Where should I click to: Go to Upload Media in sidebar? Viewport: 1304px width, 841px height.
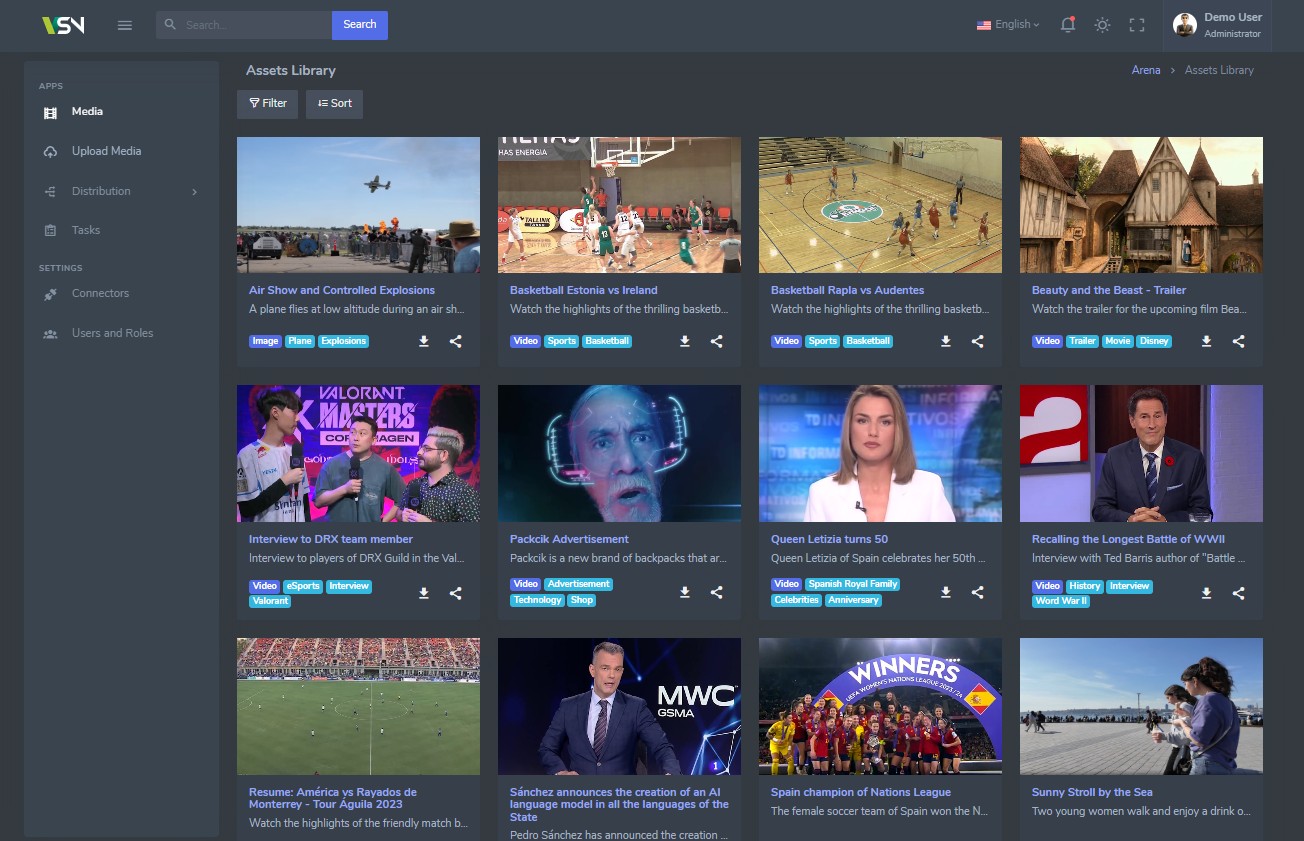[106, 151]
